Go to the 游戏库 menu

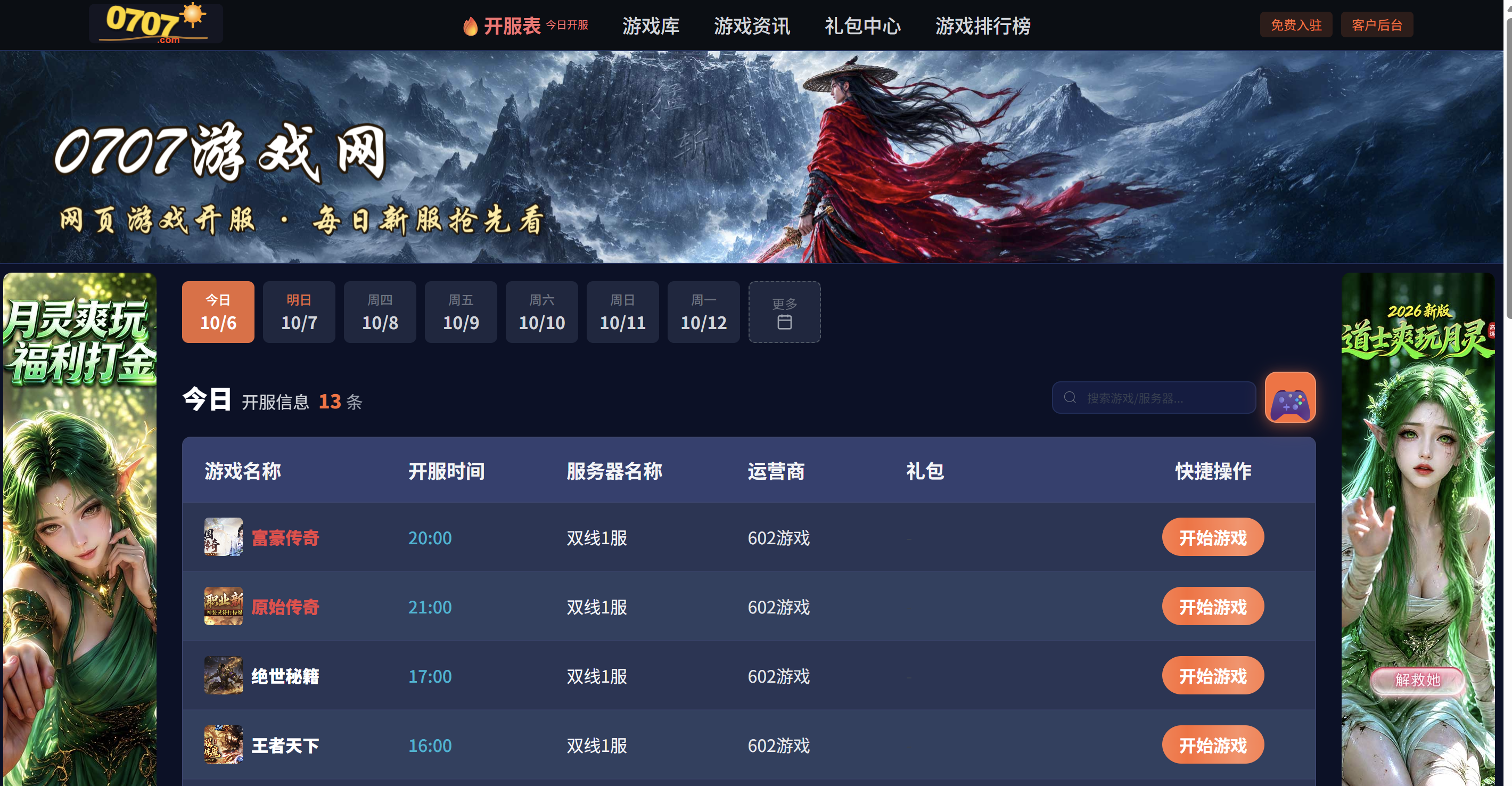point(651,26)
